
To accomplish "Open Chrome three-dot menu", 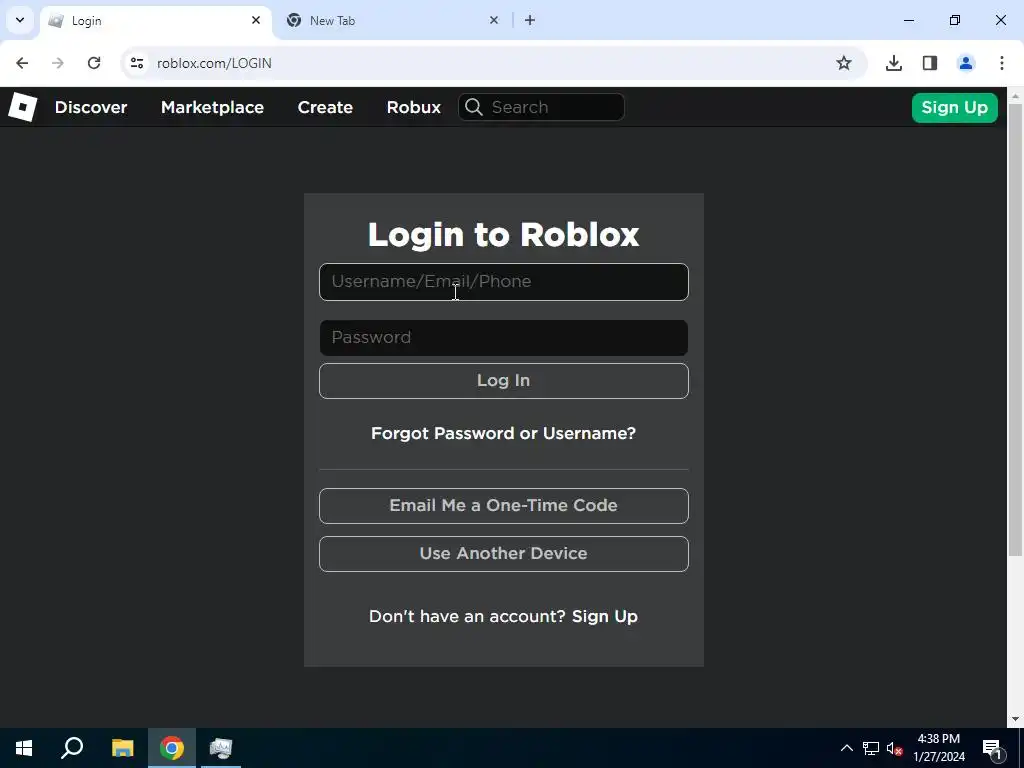I will (1002, 63).
